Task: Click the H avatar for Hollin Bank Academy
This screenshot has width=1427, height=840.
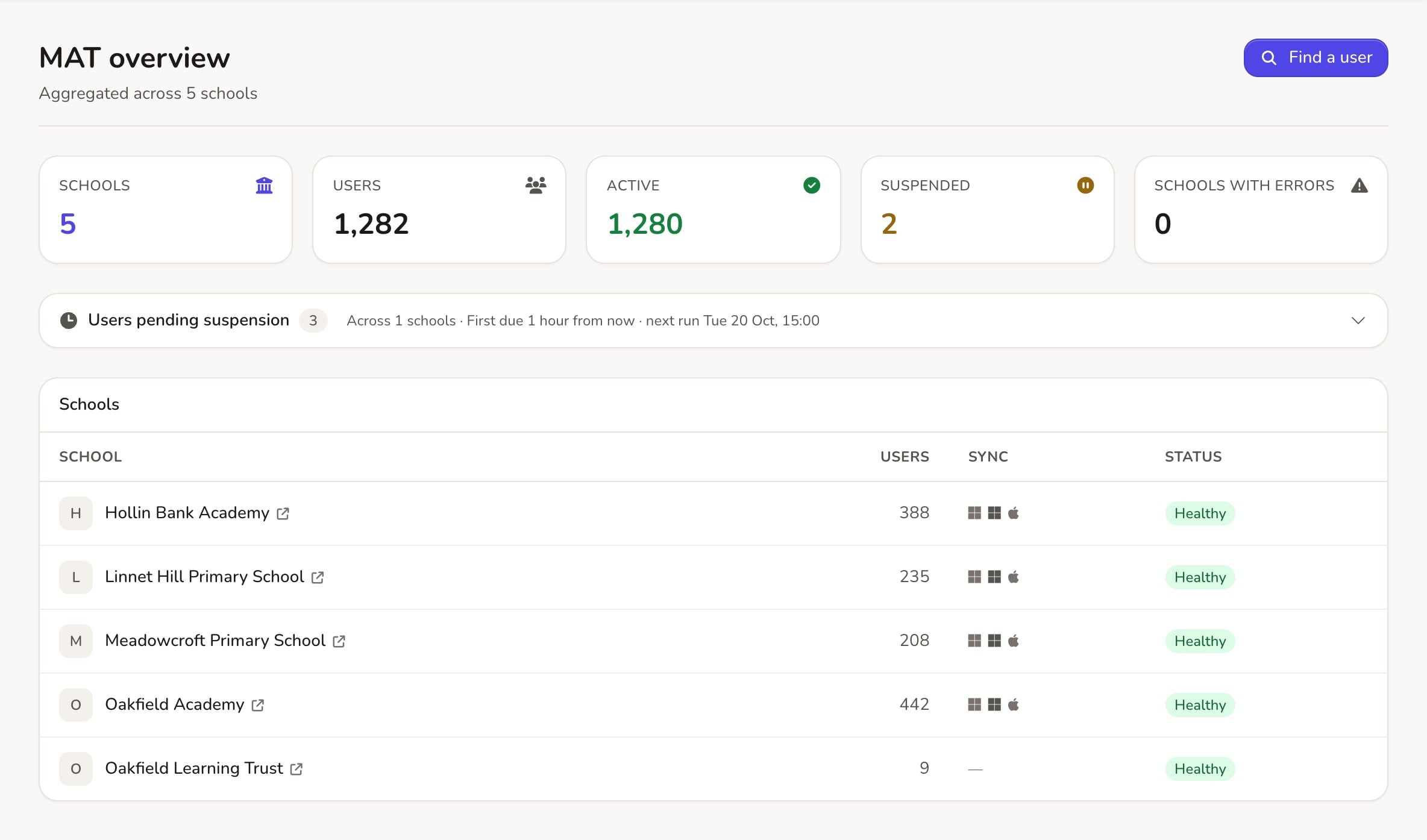Action: pos(76,513)
